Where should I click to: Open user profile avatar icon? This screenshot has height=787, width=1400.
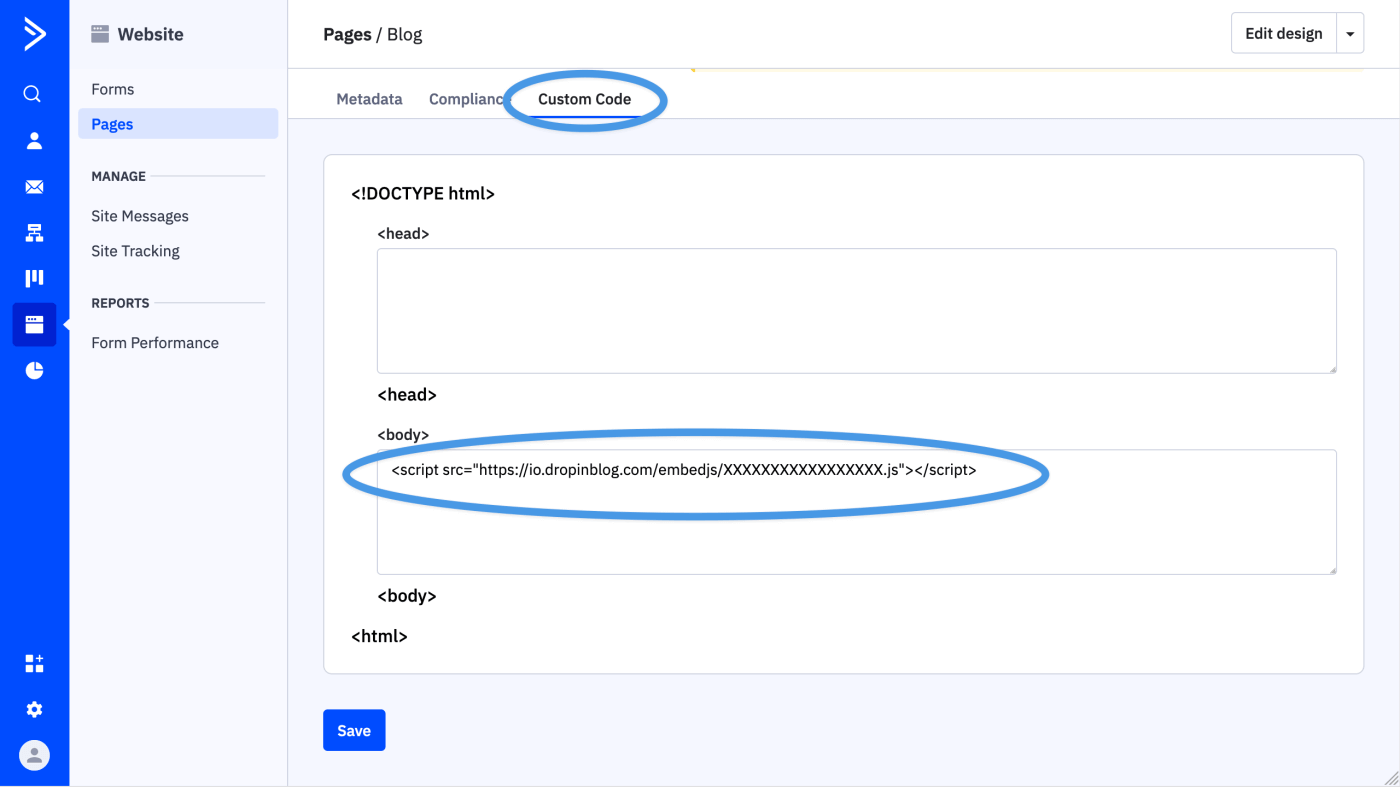(34, 755)
